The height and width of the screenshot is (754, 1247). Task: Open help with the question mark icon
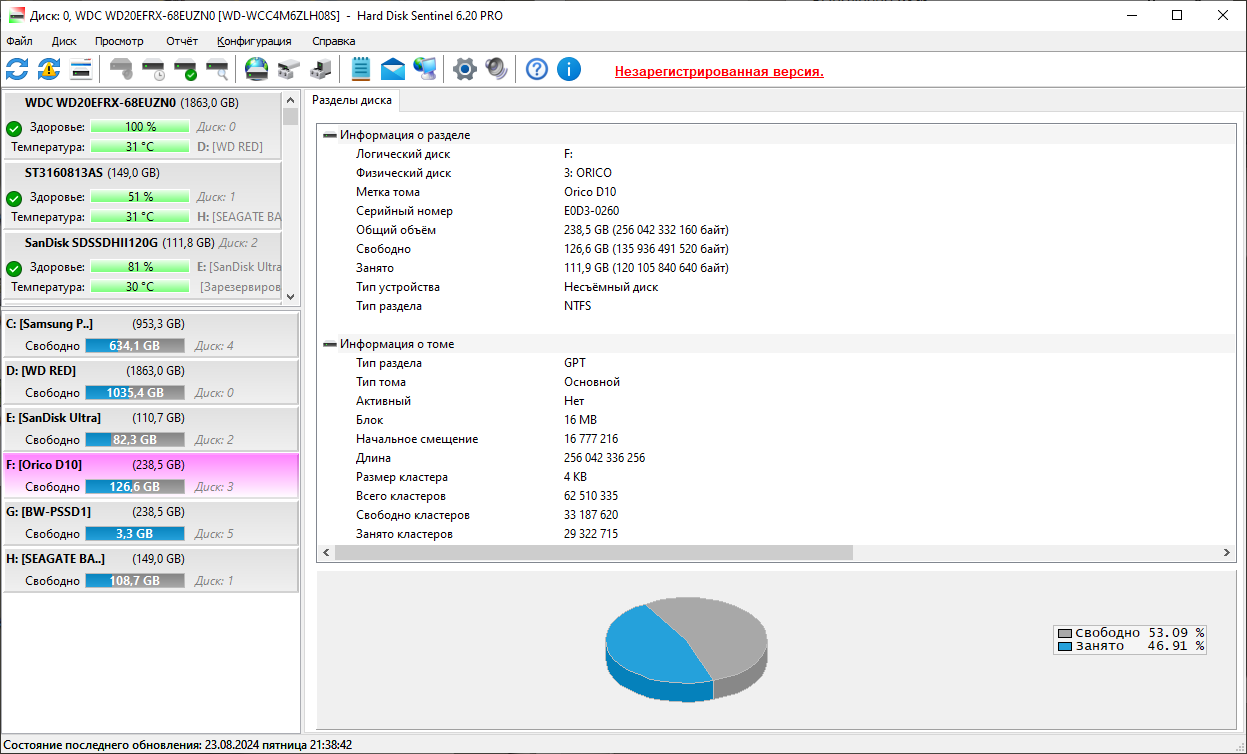coord(537,69)
